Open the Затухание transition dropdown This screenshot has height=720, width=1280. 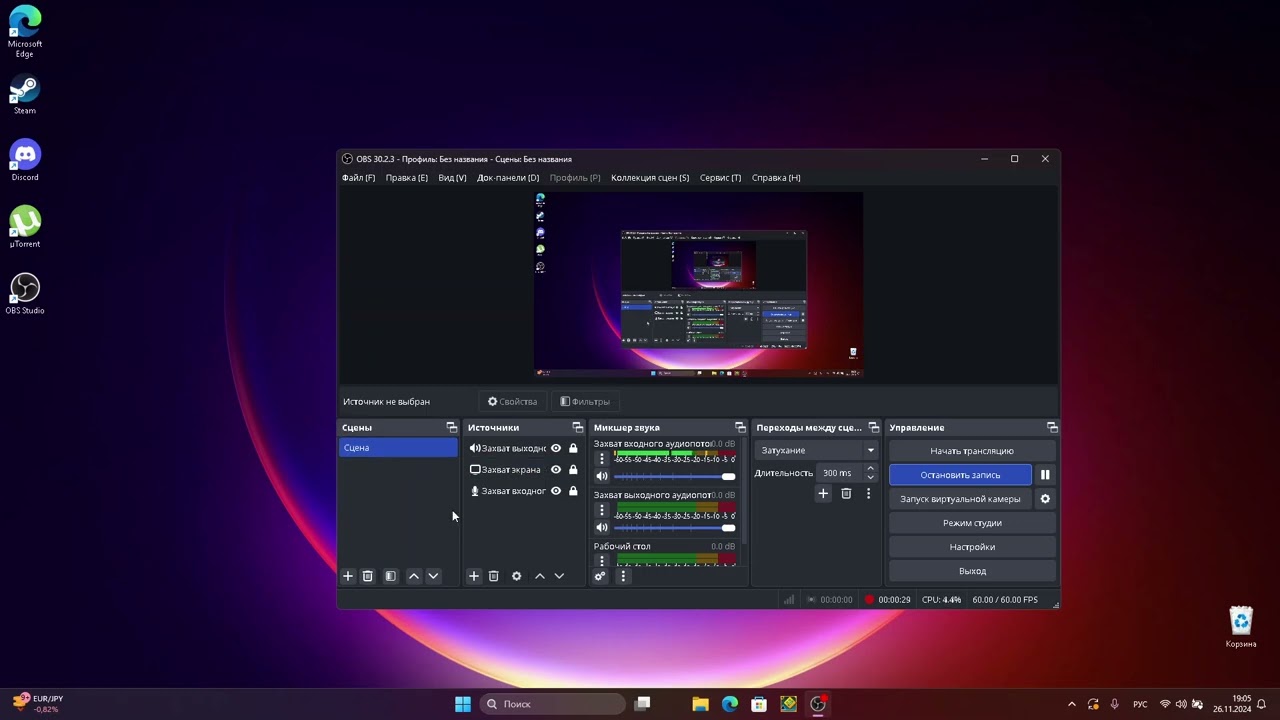[817, 450]
